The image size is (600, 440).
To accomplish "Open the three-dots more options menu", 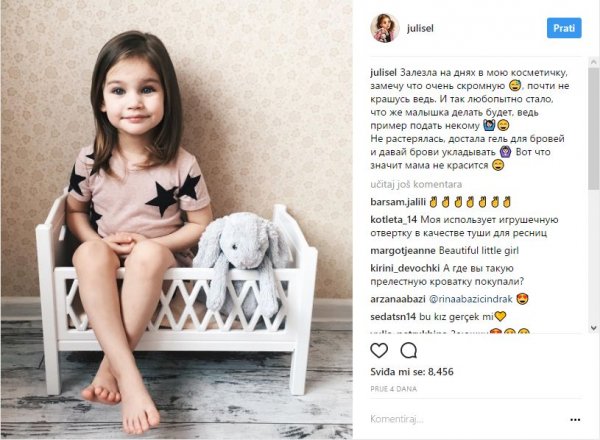I will pyautogui.click(x=575, y=420).
